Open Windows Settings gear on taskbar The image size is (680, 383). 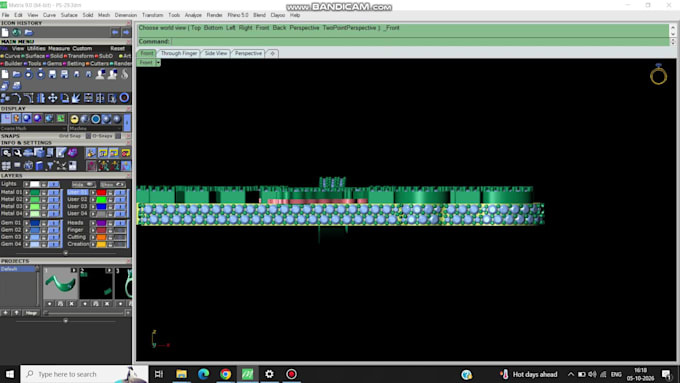pos(269,374)
